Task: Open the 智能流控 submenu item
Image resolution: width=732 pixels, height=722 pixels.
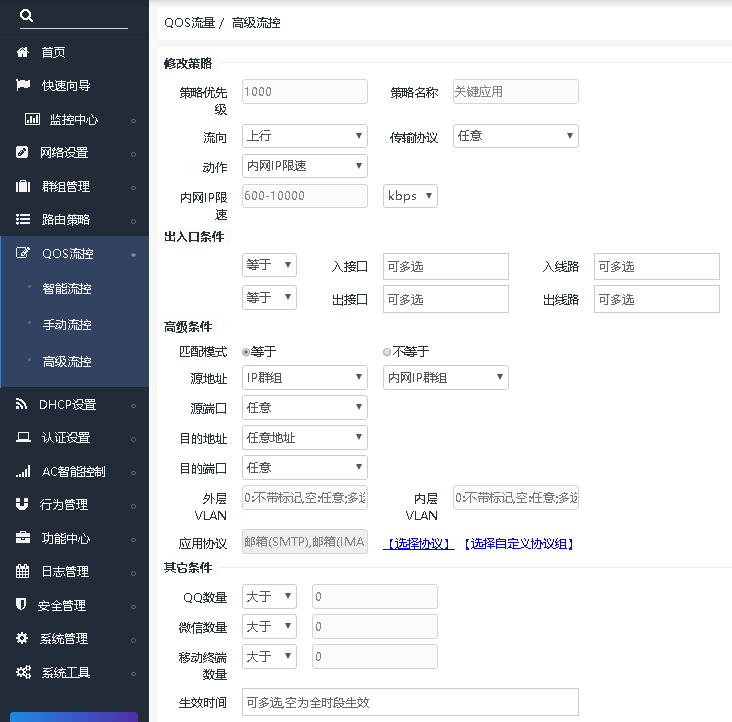Action: [67, 288]
